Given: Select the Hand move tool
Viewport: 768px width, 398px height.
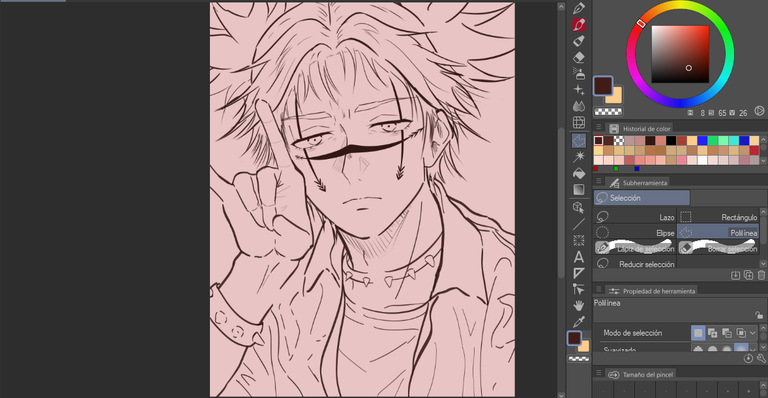Looking at the screenshot, I should (578, 305).
